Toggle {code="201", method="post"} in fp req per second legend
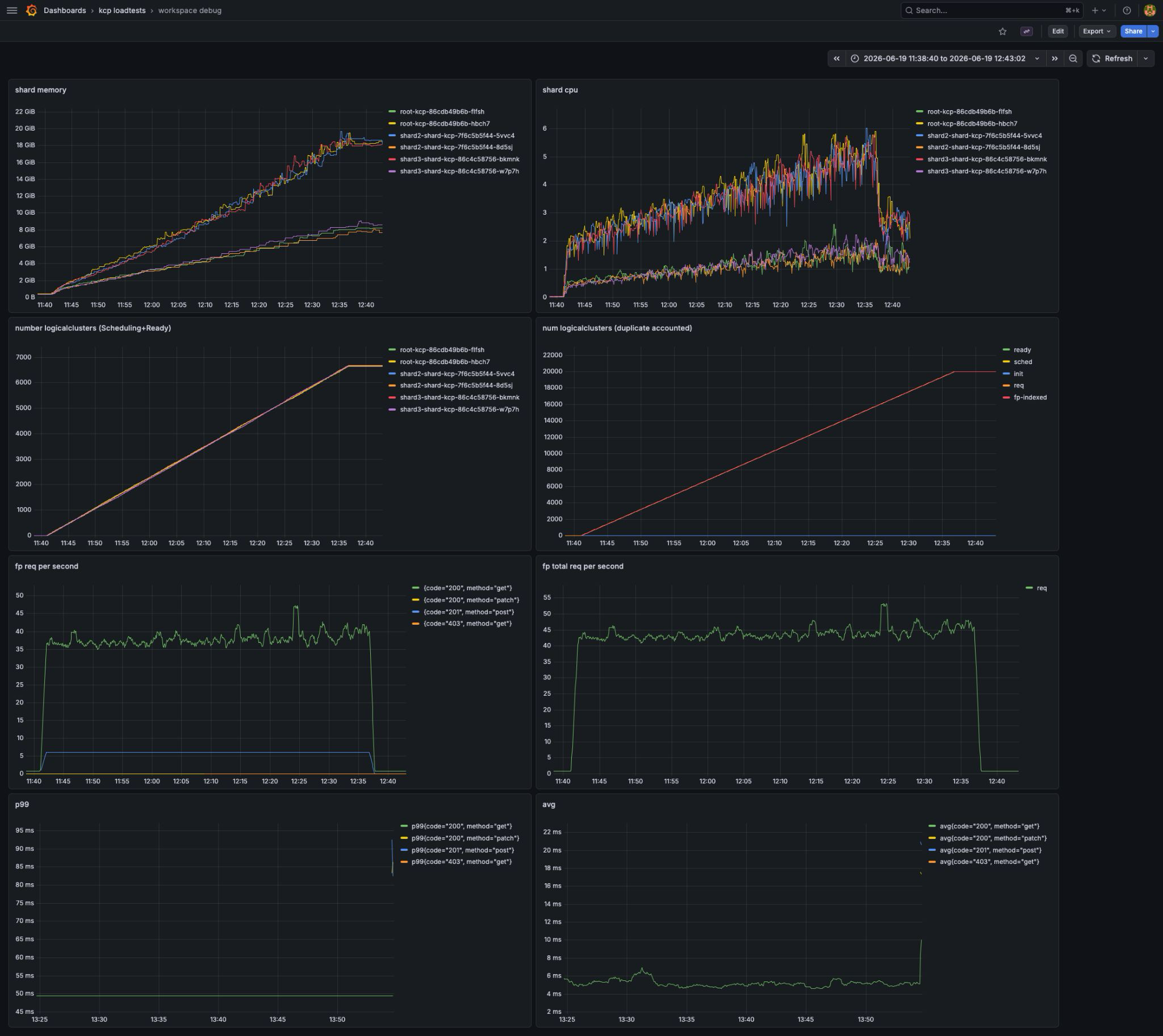The width and height of the screenshot is (1163, 1036). pos(468,612)
